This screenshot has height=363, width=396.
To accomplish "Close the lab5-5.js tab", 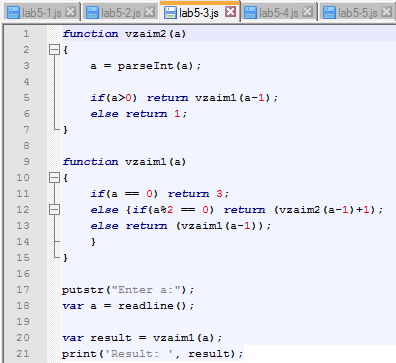I will [x=386, y=12].
